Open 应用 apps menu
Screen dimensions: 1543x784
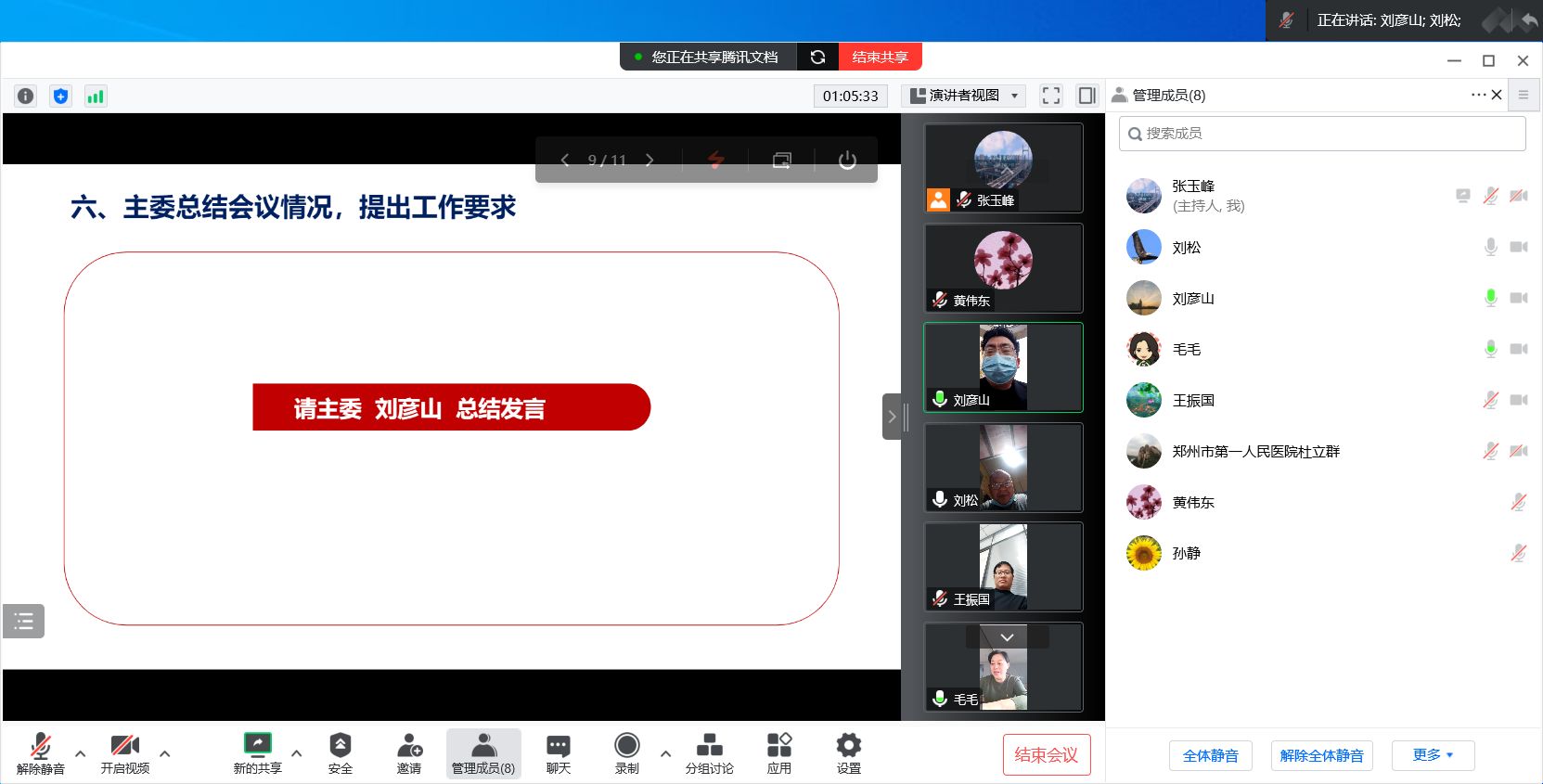(779, 753)
